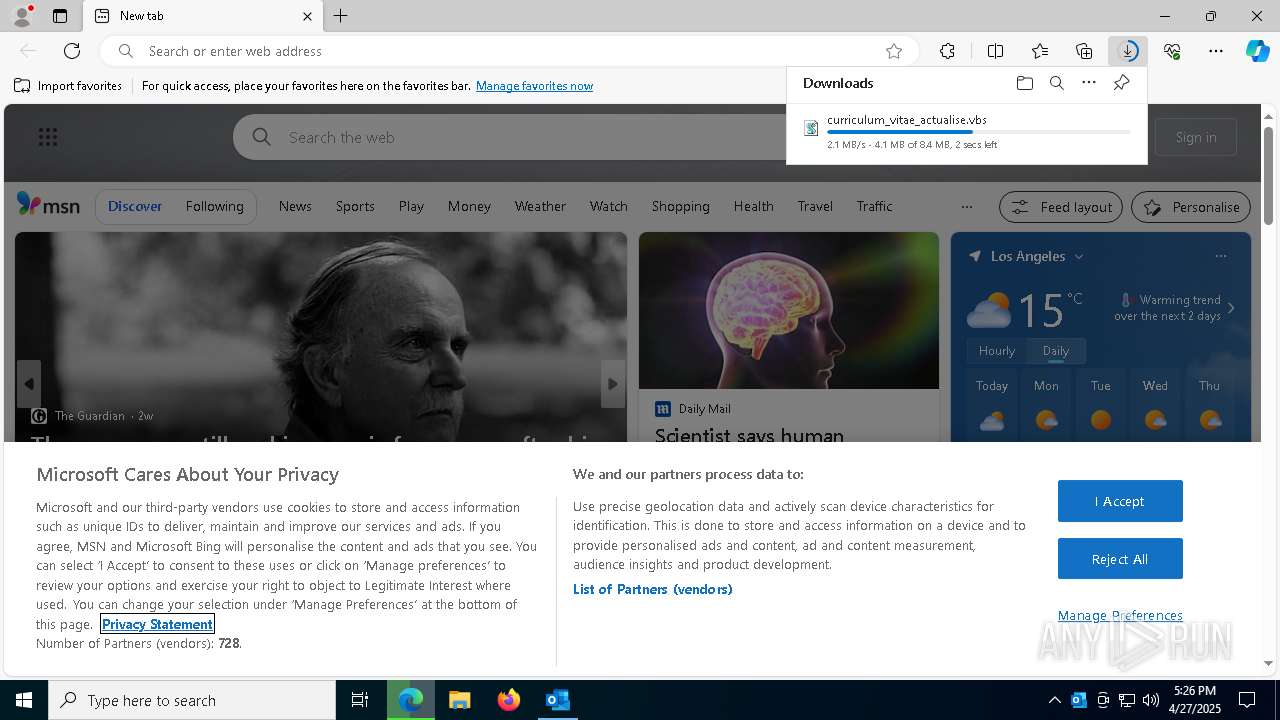The width and height of the screenshot is (1280, 720).
Task: Show hidden system tray icons
Action: 1055,700
